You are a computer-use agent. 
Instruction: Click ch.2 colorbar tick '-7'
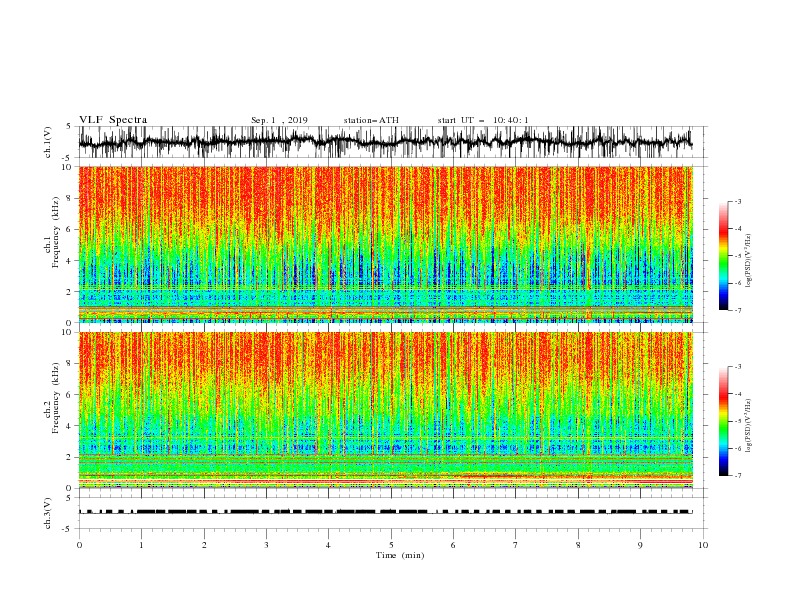tap(738, 475)
